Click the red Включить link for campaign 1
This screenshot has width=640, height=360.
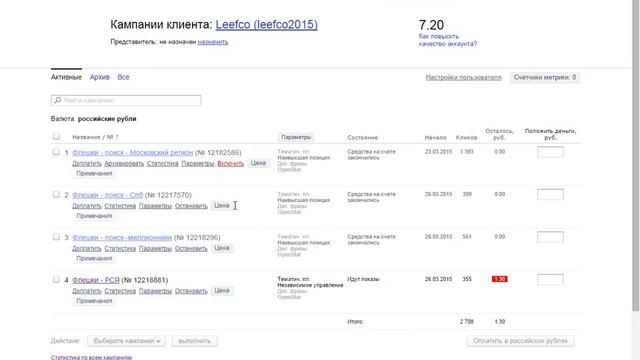tap(231, 163)
